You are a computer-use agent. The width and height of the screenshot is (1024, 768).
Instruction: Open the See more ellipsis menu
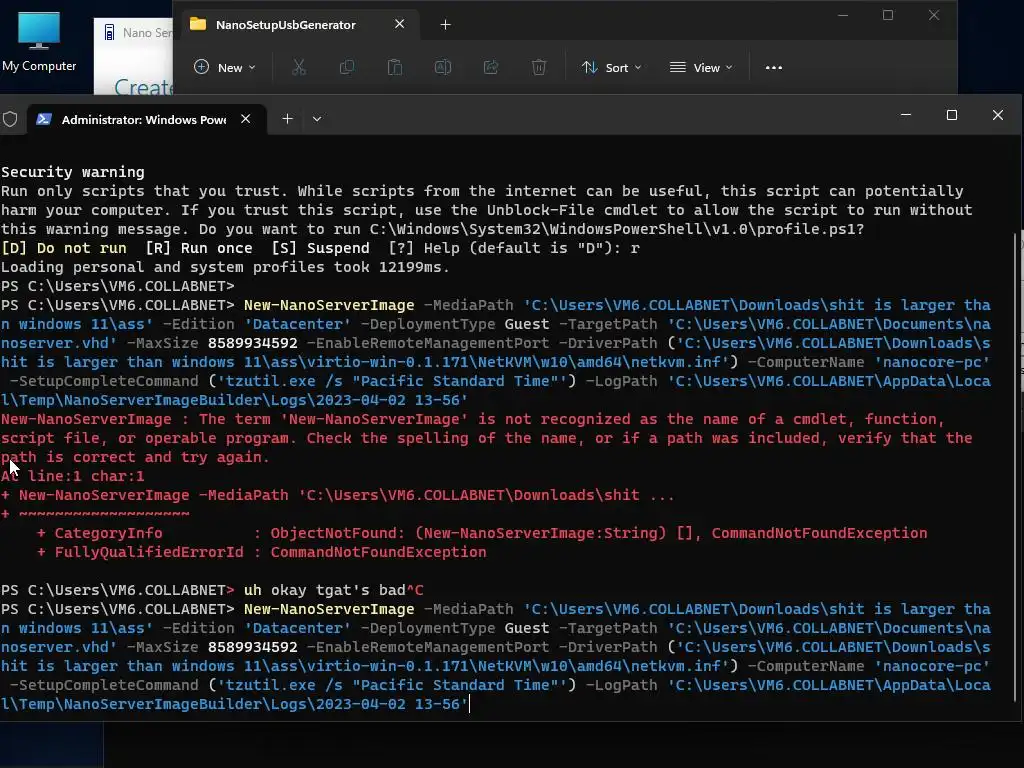[774, 67]
